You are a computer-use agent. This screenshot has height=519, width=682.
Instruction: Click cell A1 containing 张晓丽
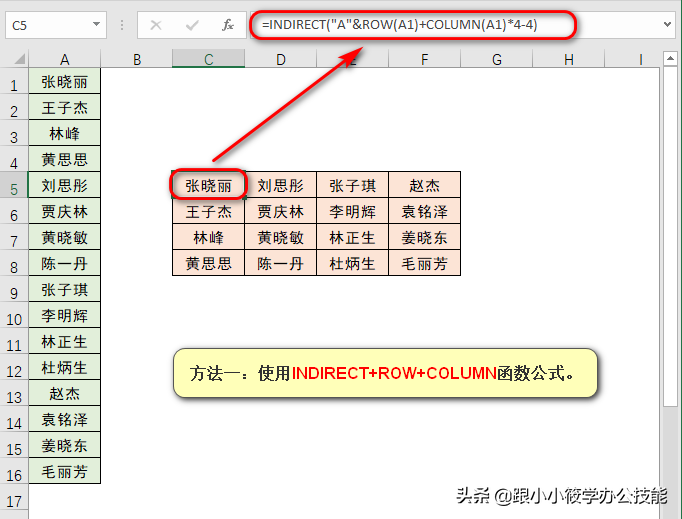(x=64, y=81)
